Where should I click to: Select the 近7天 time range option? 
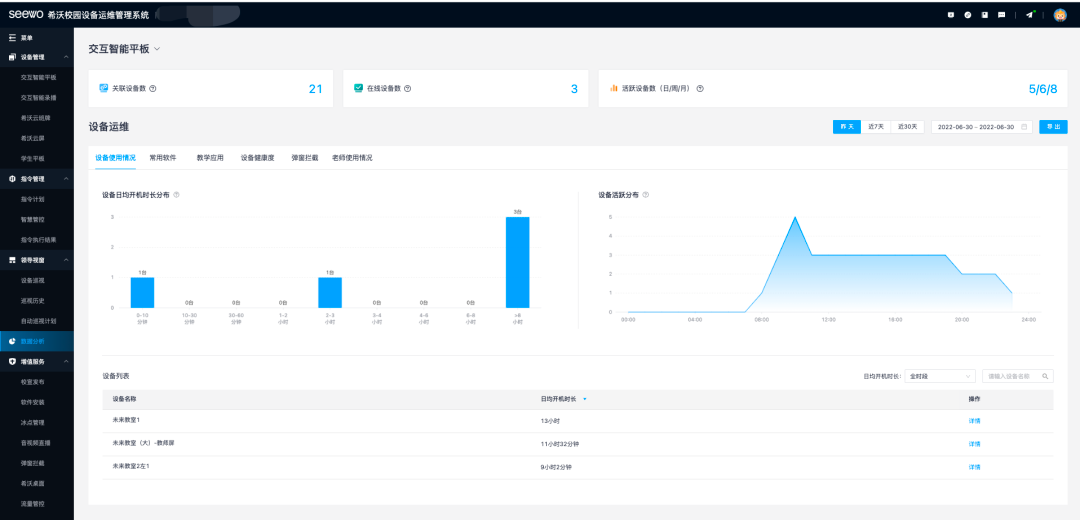(x=876, y=127)
